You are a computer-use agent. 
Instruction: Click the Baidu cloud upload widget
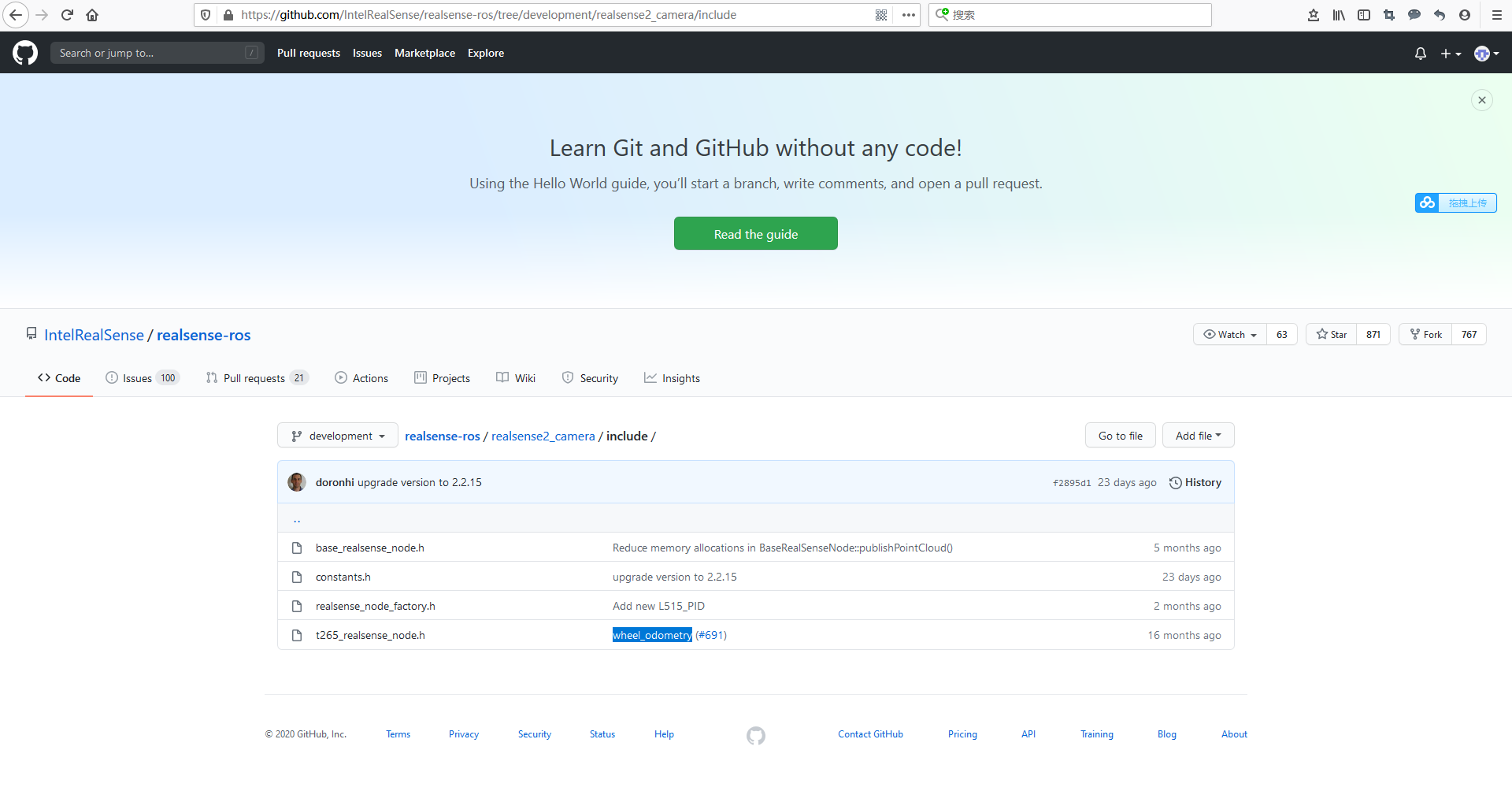[x=1455, y=203]
